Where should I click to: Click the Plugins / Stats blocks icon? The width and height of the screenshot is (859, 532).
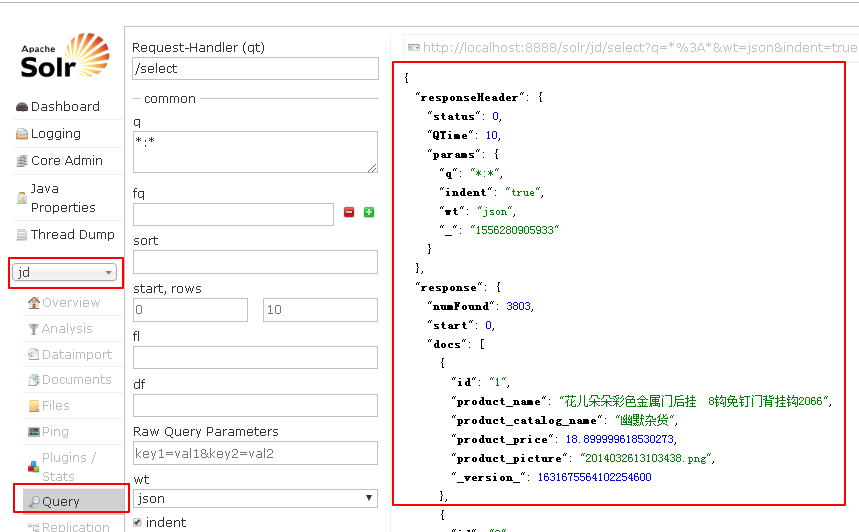tap(34, 467)
